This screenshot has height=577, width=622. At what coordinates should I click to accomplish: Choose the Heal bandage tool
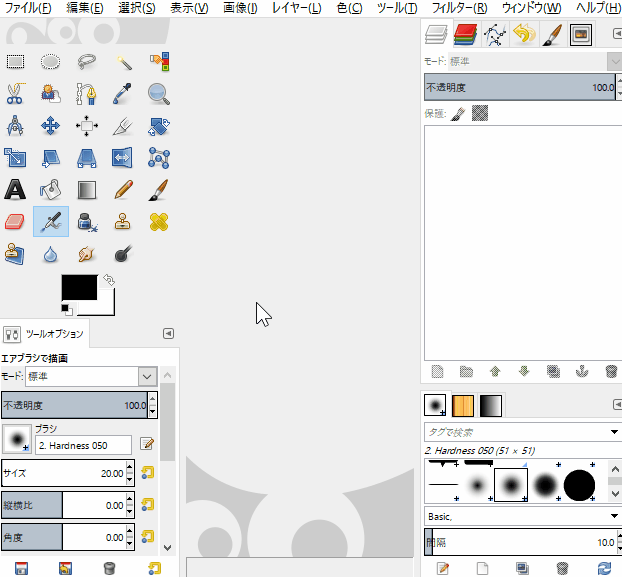click(159, 222)
